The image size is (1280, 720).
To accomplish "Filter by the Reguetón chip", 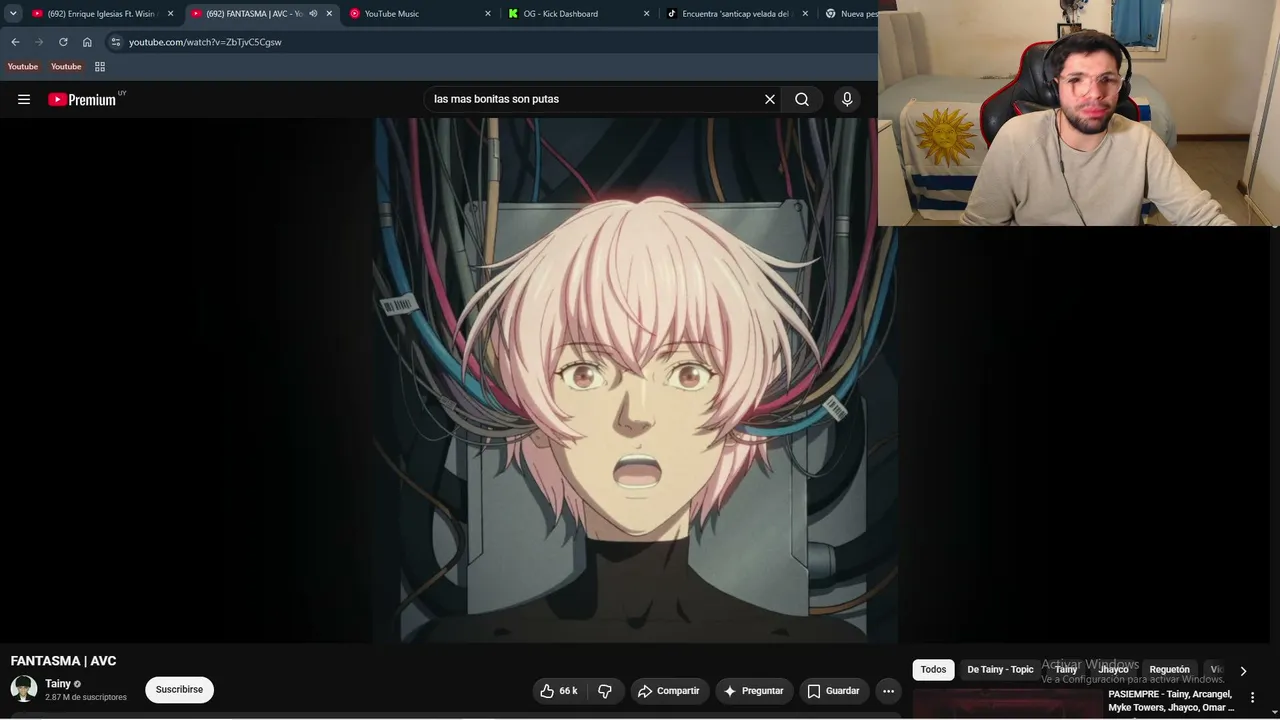I will pos(1169,670).
